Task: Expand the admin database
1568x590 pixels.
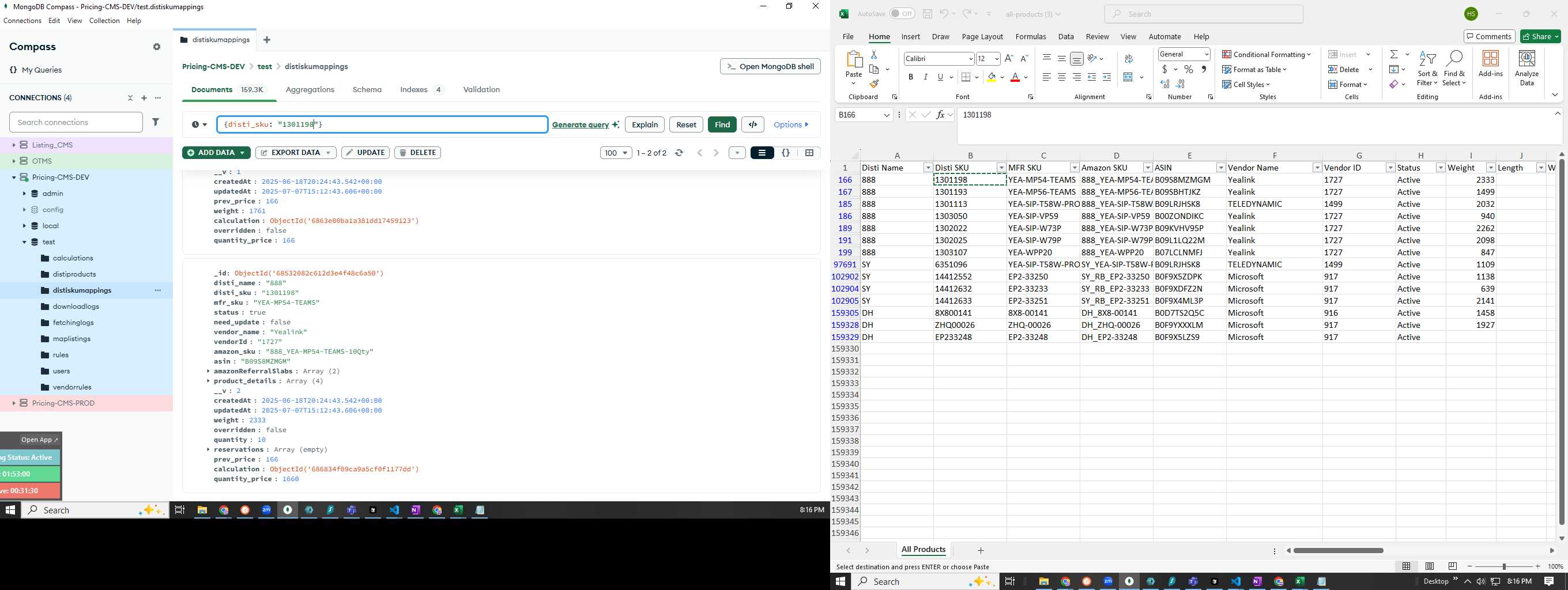Action: point(24,194)
